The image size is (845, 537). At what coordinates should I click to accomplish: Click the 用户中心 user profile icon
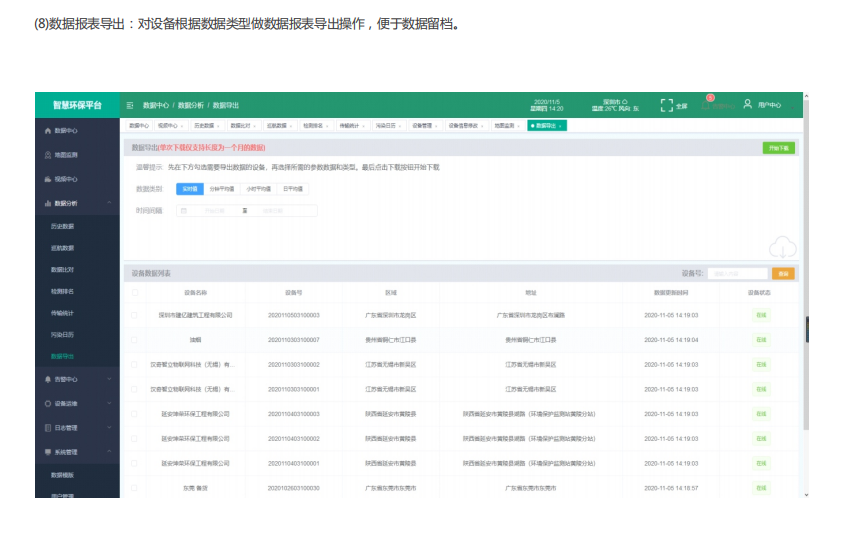(747, 104)
